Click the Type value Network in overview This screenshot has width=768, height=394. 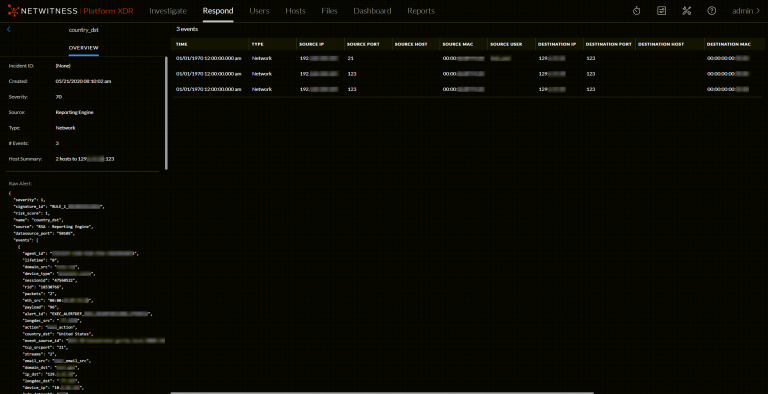[x=66, y=128]
